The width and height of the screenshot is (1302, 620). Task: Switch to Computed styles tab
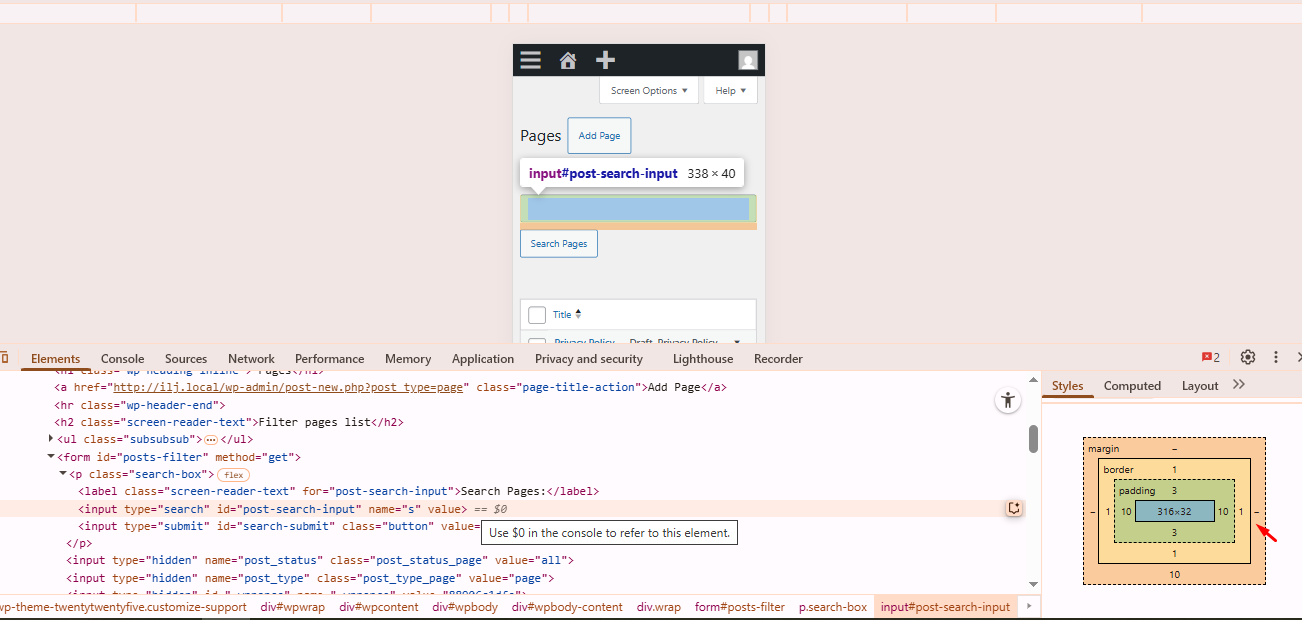(1132, 386)
